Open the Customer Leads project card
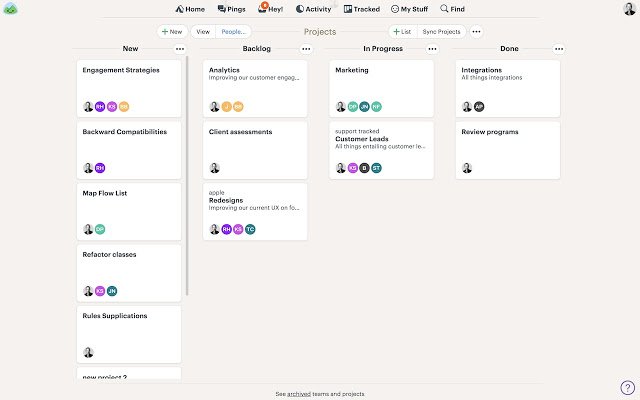 pyautogui.click(x=381, y=150)
